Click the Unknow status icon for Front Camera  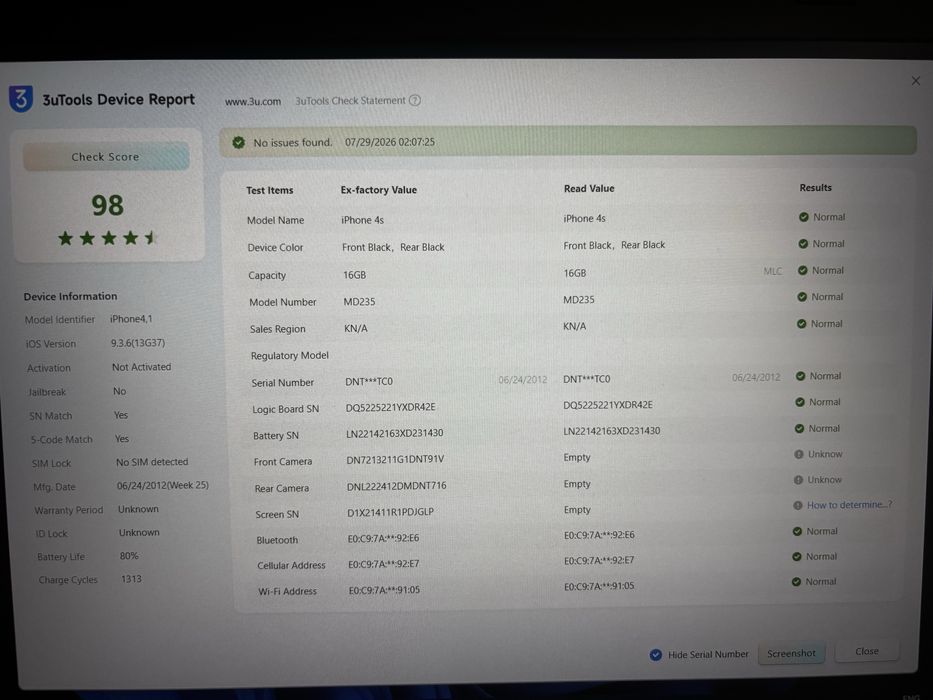[799, 454]
